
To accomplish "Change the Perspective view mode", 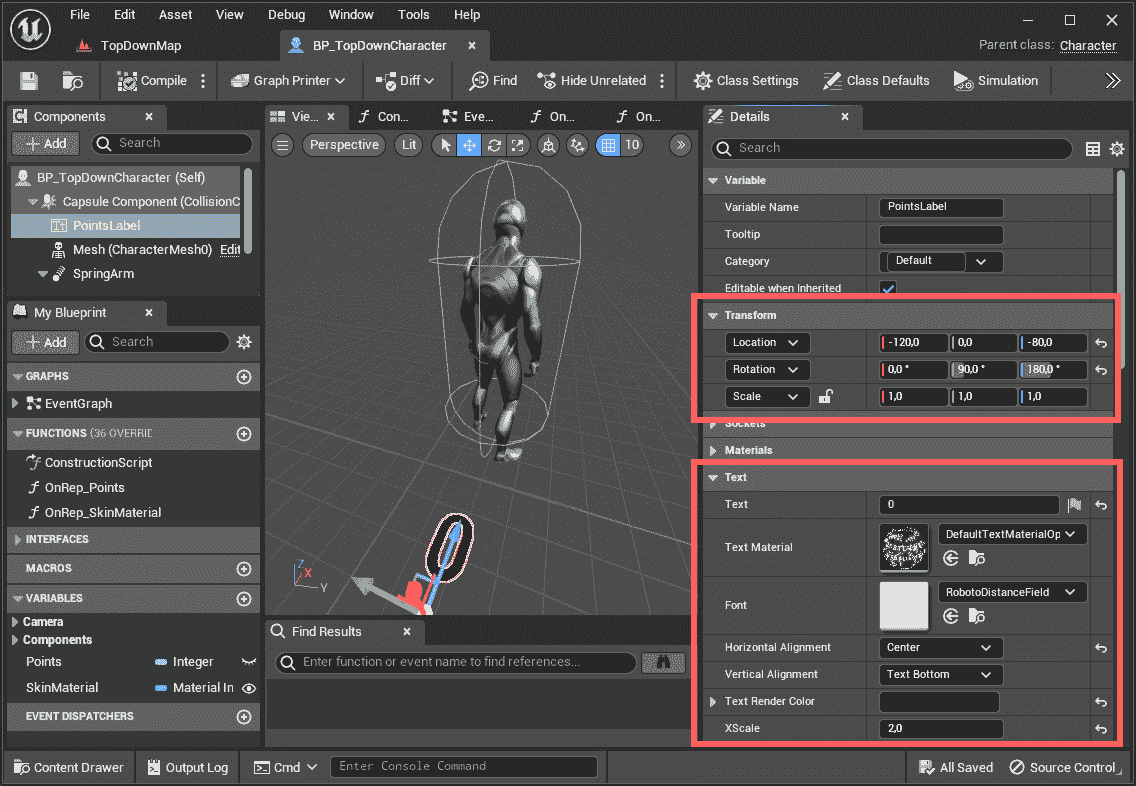I will 344,145.
